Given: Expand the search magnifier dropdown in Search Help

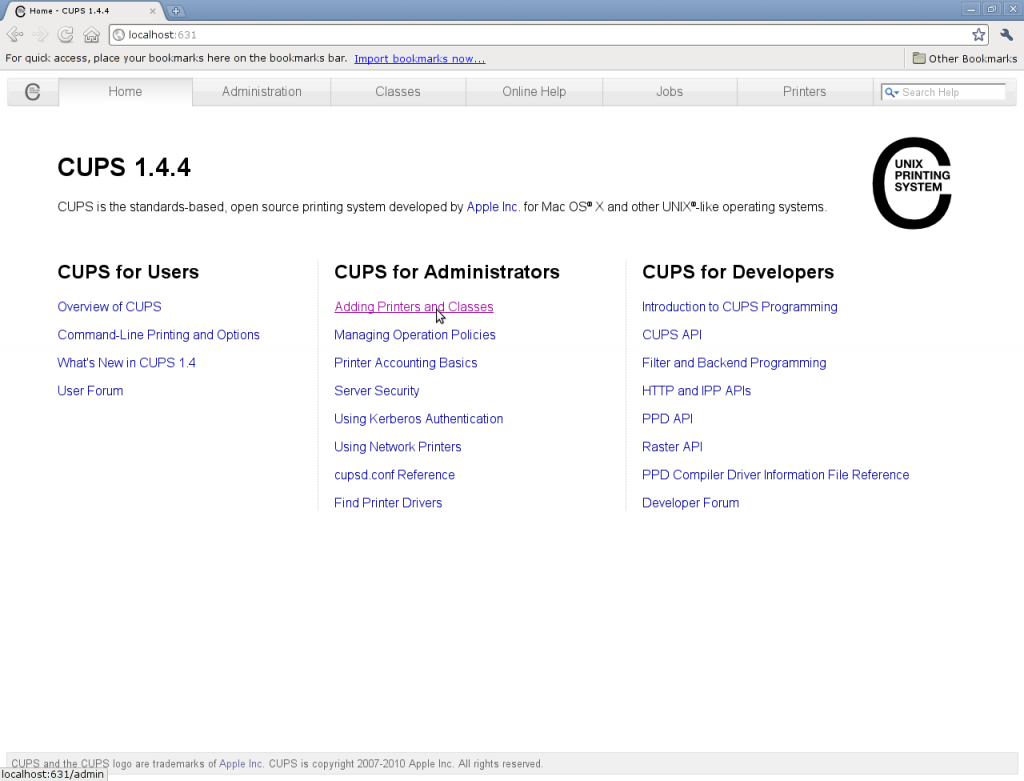Looking at the screenshot, I should (x=891, y=93).
